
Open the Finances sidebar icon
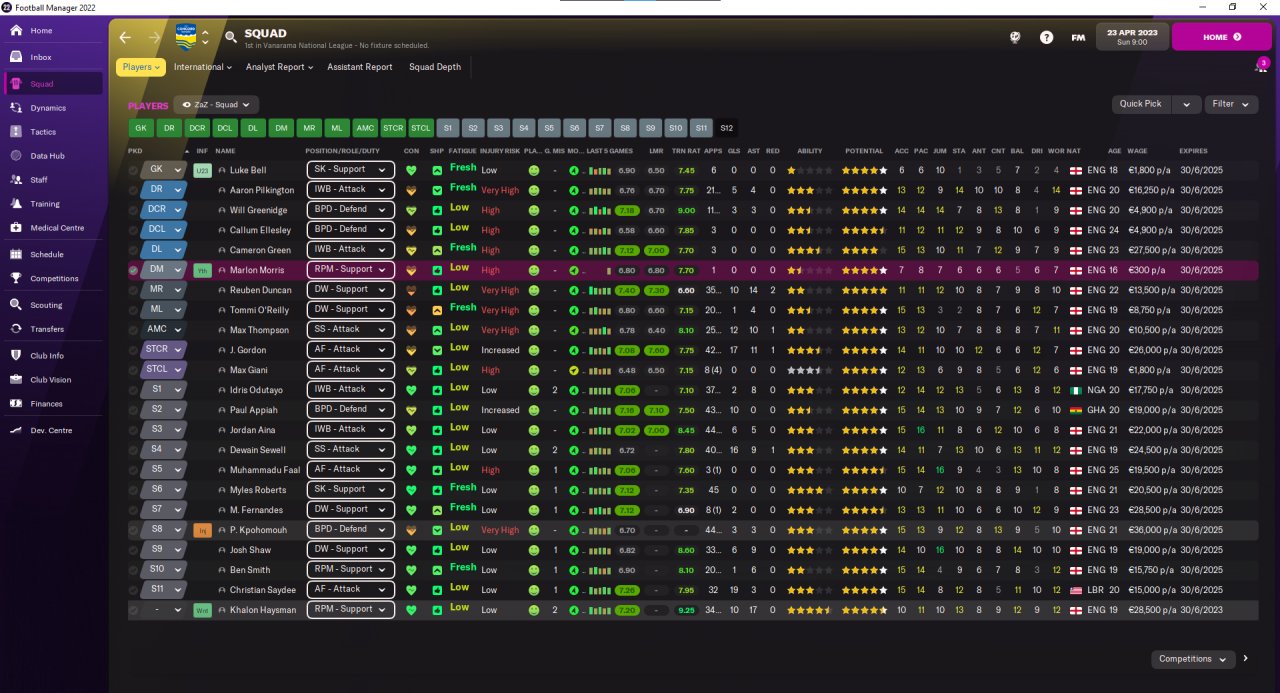click(16, 404)
